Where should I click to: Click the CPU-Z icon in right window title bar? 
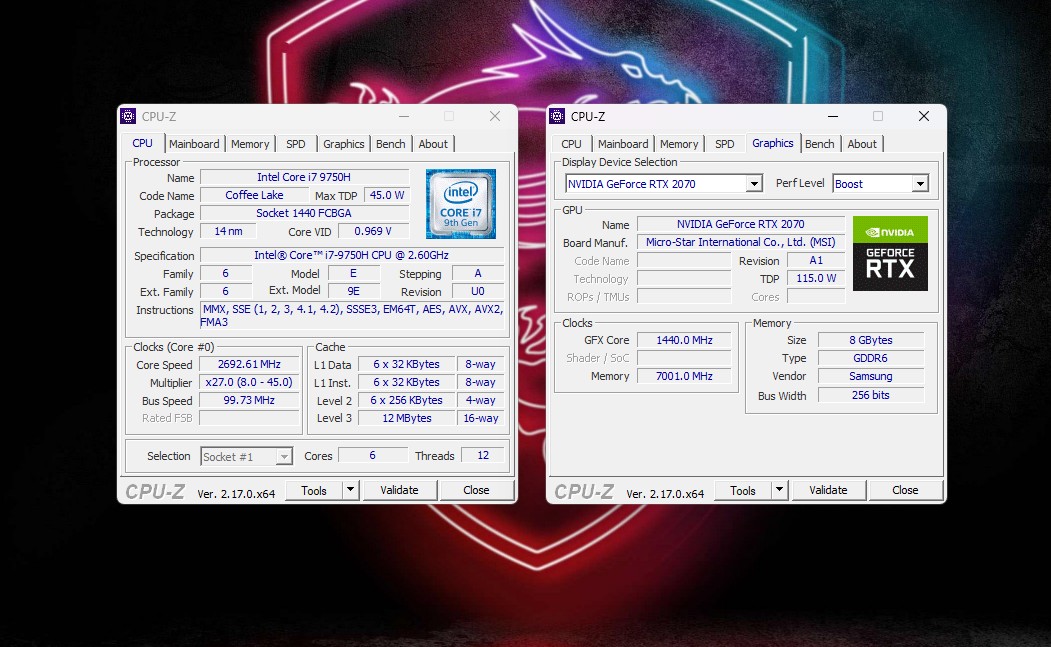click(x=557, y=116)
